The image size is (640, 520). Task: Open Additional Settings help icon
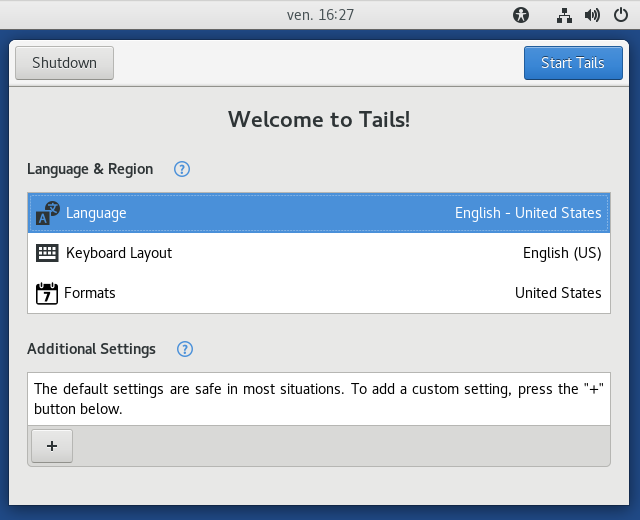pyautogui.click(x=184, y=349)
